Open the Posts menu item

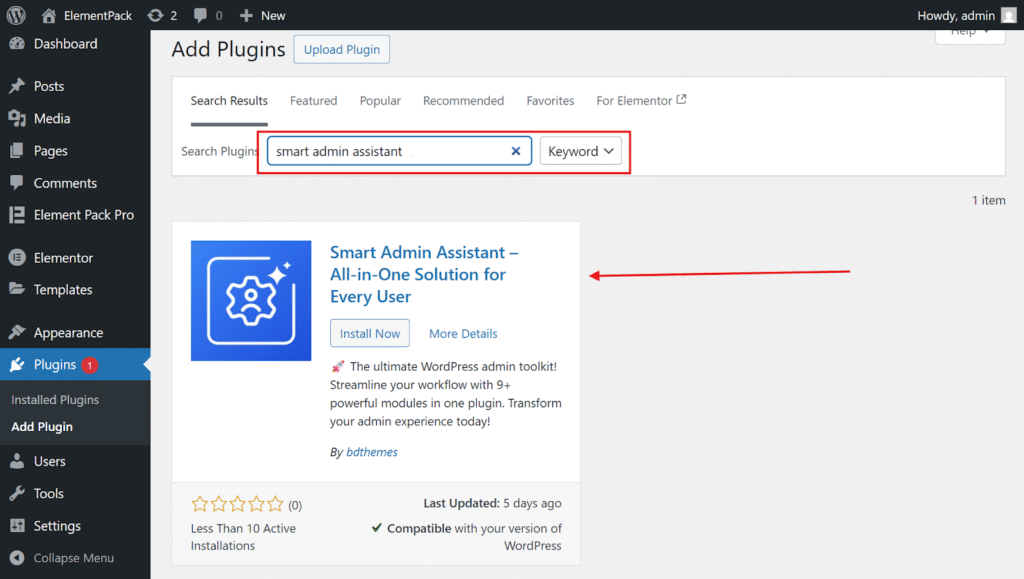click(49, 86)
